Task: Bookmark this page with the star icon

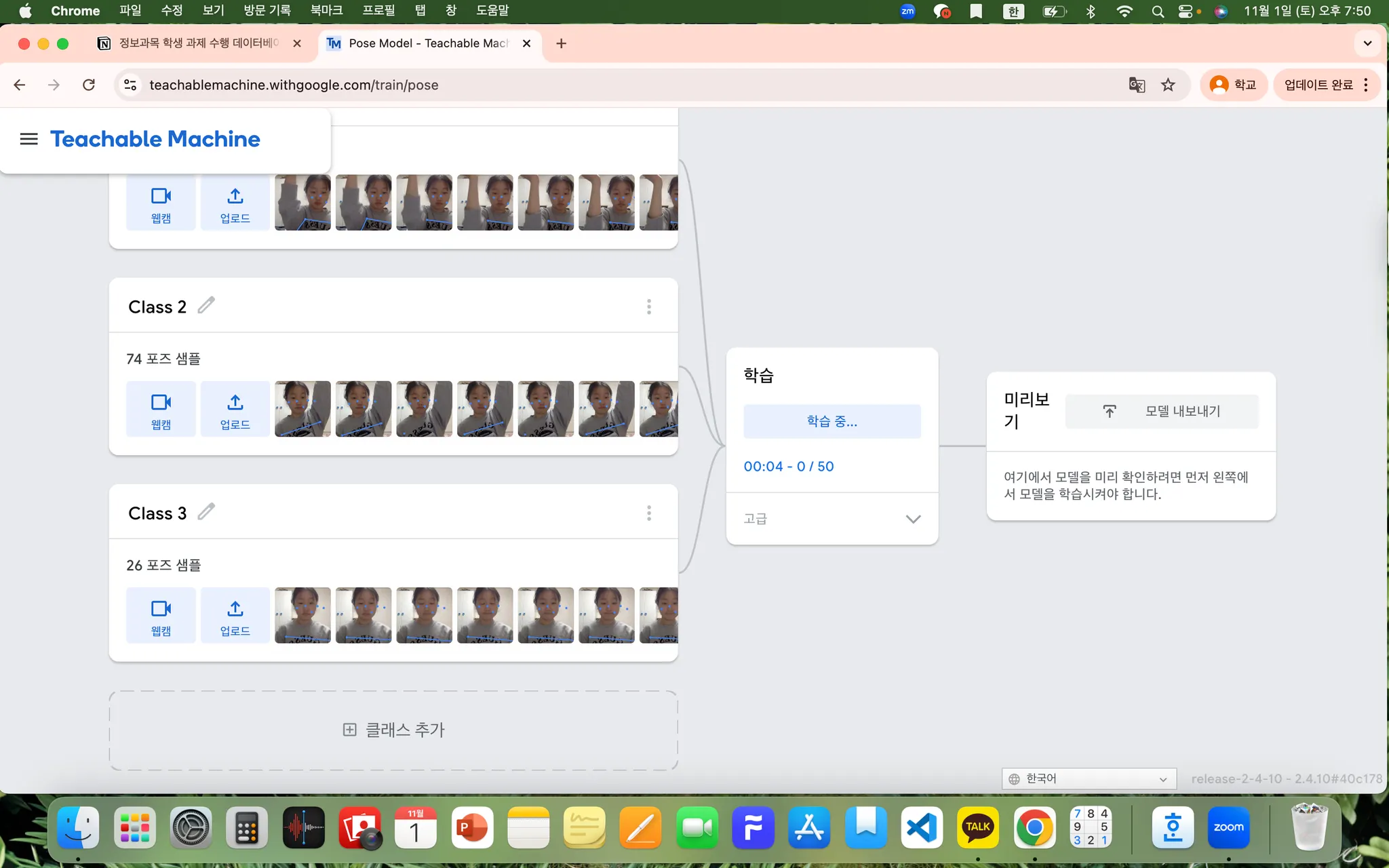Action: click(x=1168, y=85)
